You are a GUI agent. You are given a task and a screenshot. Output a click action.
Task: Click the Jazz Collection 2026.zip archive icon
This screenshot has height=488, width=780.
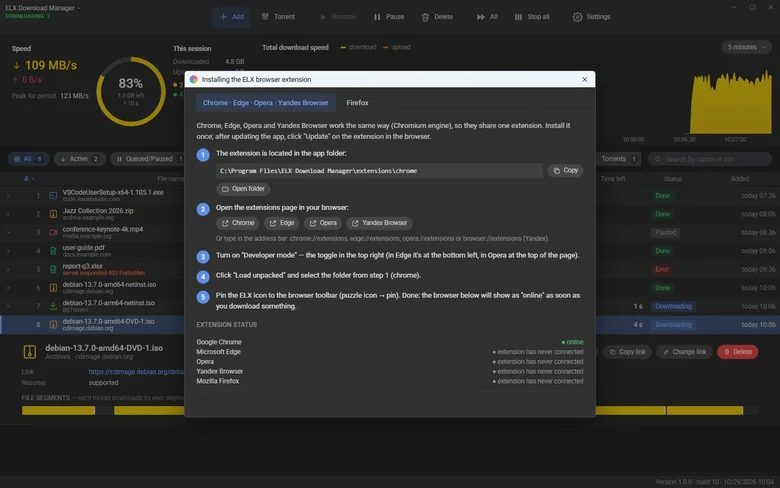pyautogui.click(x=53, y=214)
